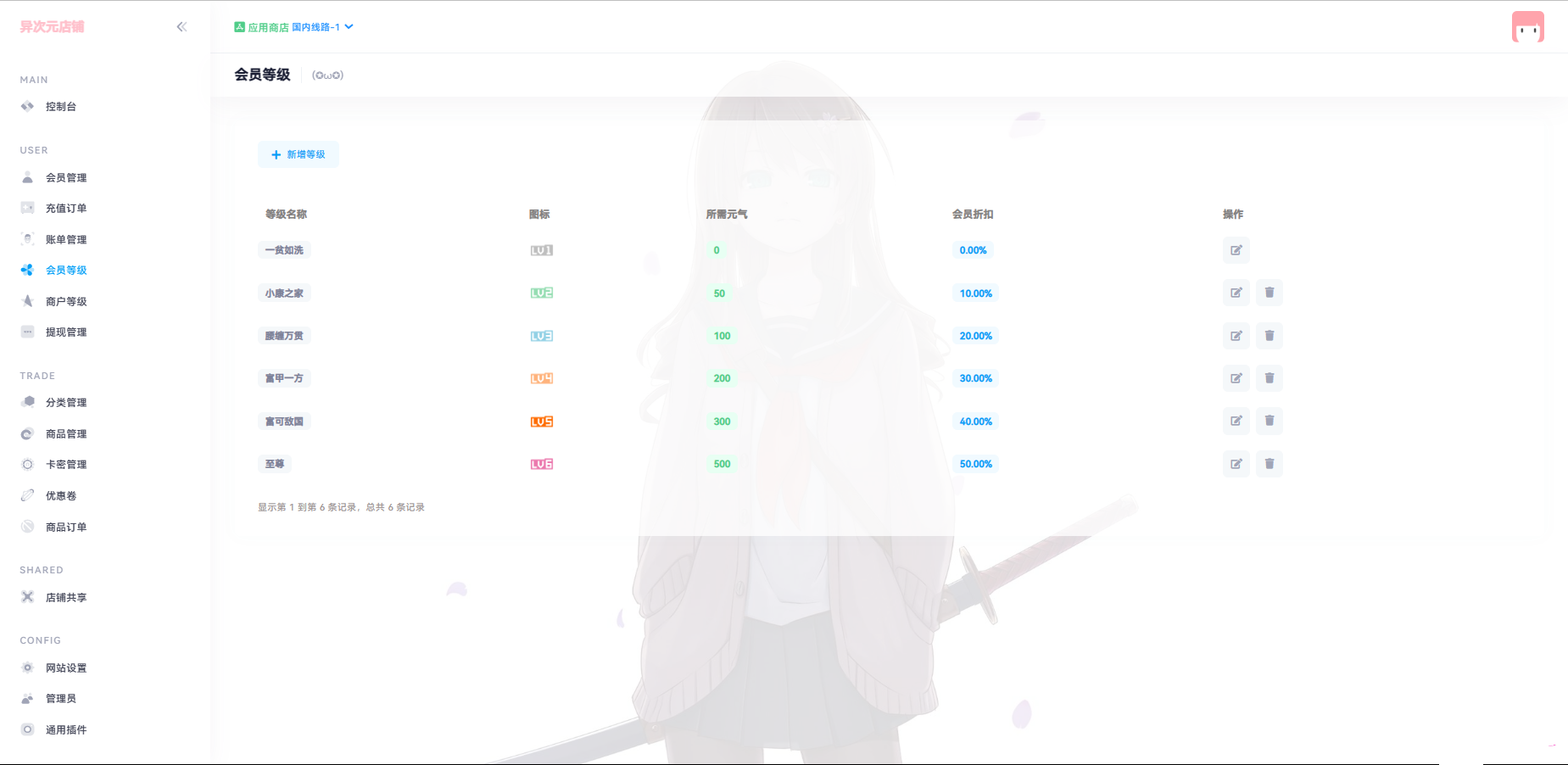
Task: Edit the 富可敌国 level row
Action: tap(1236, 421)
